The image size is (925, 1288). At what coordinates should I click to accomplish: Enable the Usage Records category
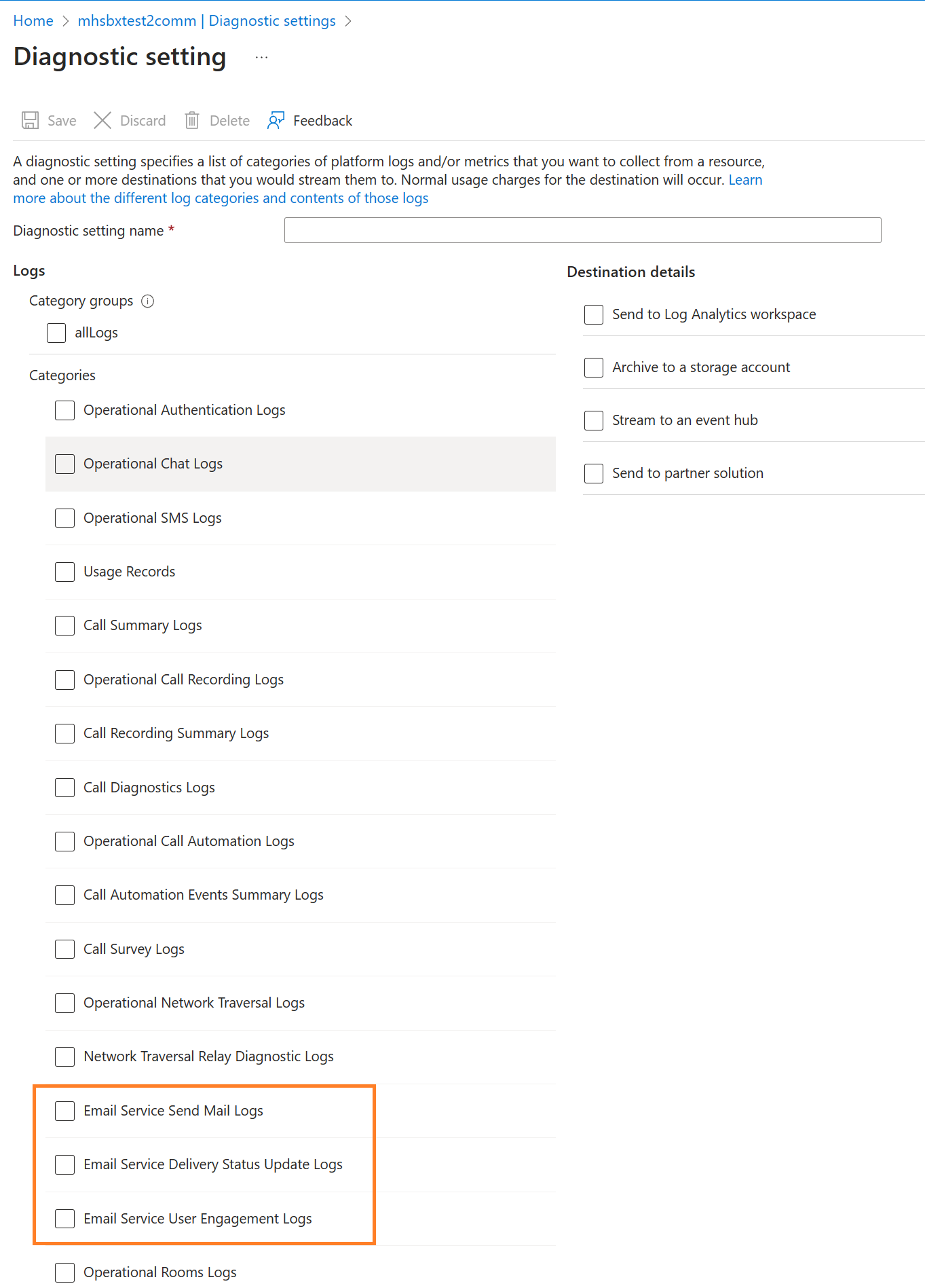tap(64, 572)
